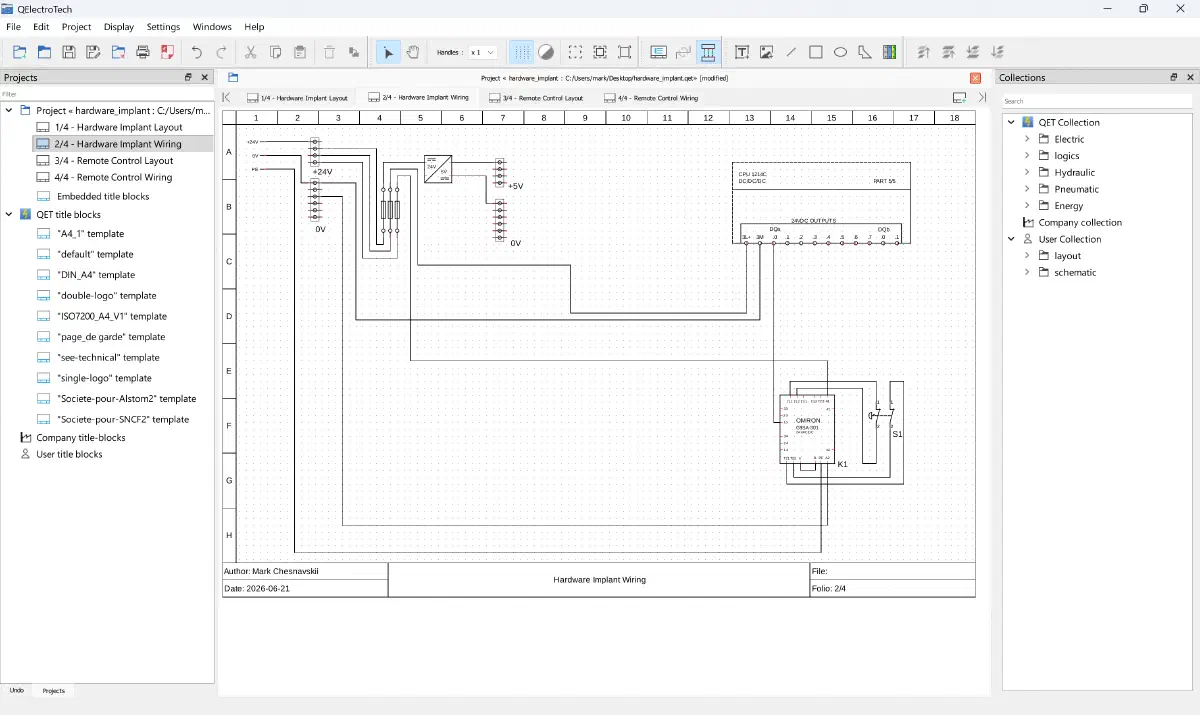Viewport: 1200px width, 715px height.
Task: Click the Open project folder icon
Action: click(x=44, y=52)
